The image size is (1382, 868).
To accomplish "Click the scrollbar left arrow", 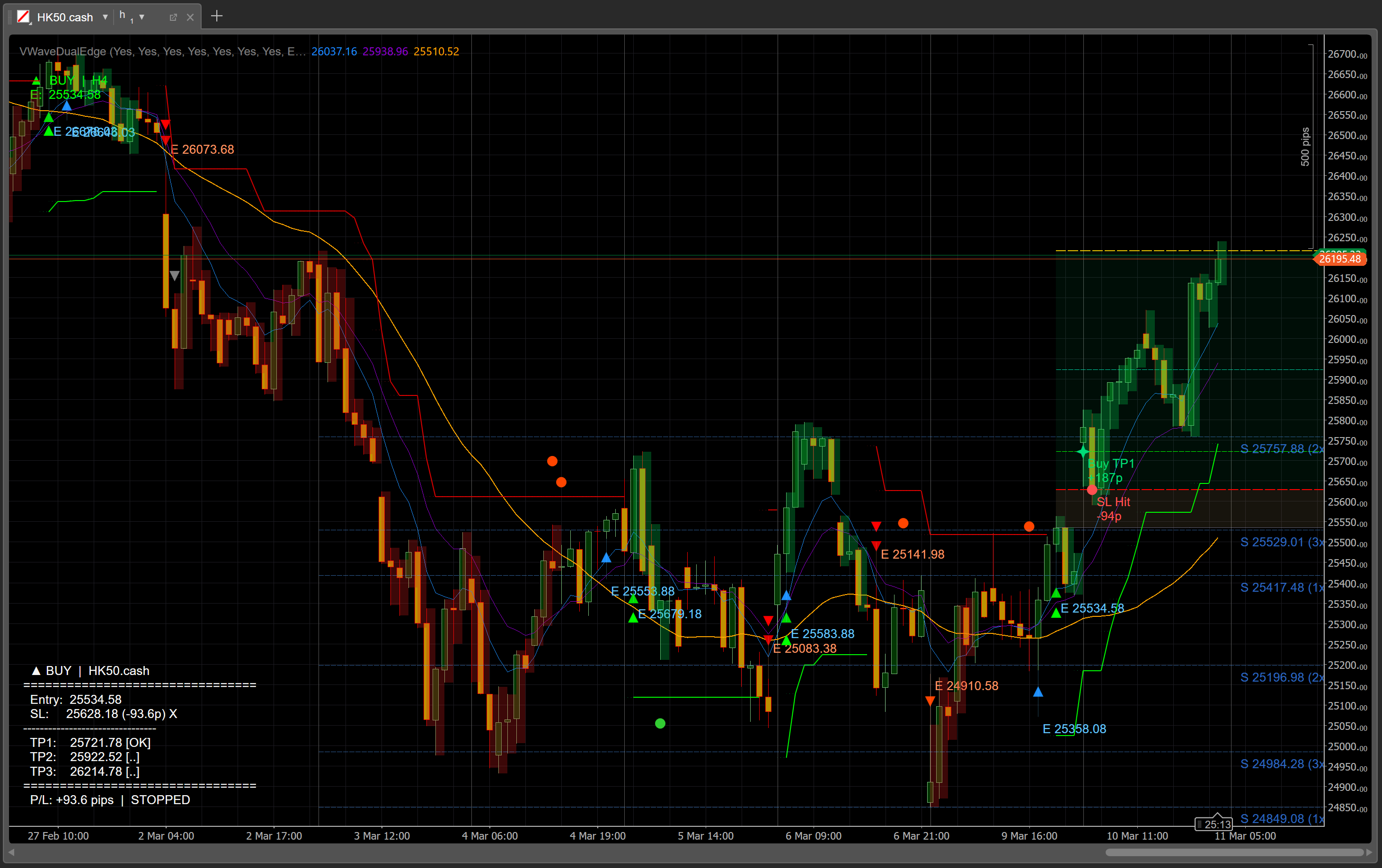I will pyautogui.click(x=11, y=852).
